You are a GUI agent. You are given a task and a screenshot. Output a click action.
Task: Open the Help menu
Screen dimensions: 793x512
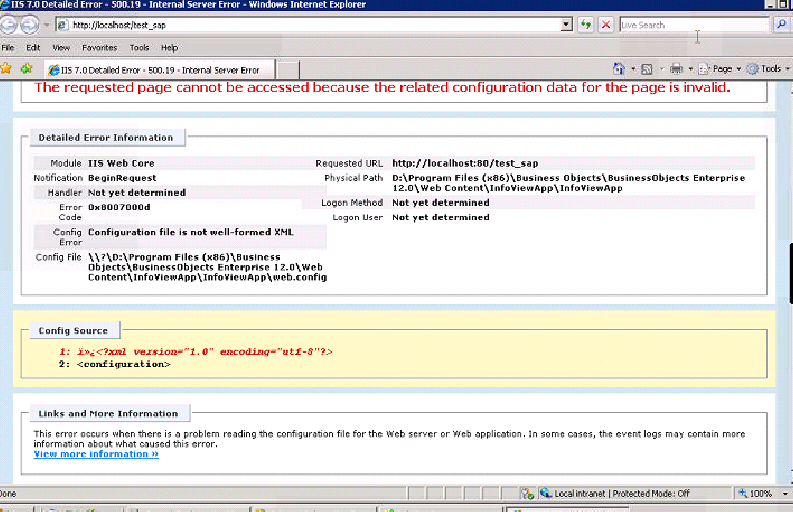tap(169, 48)
